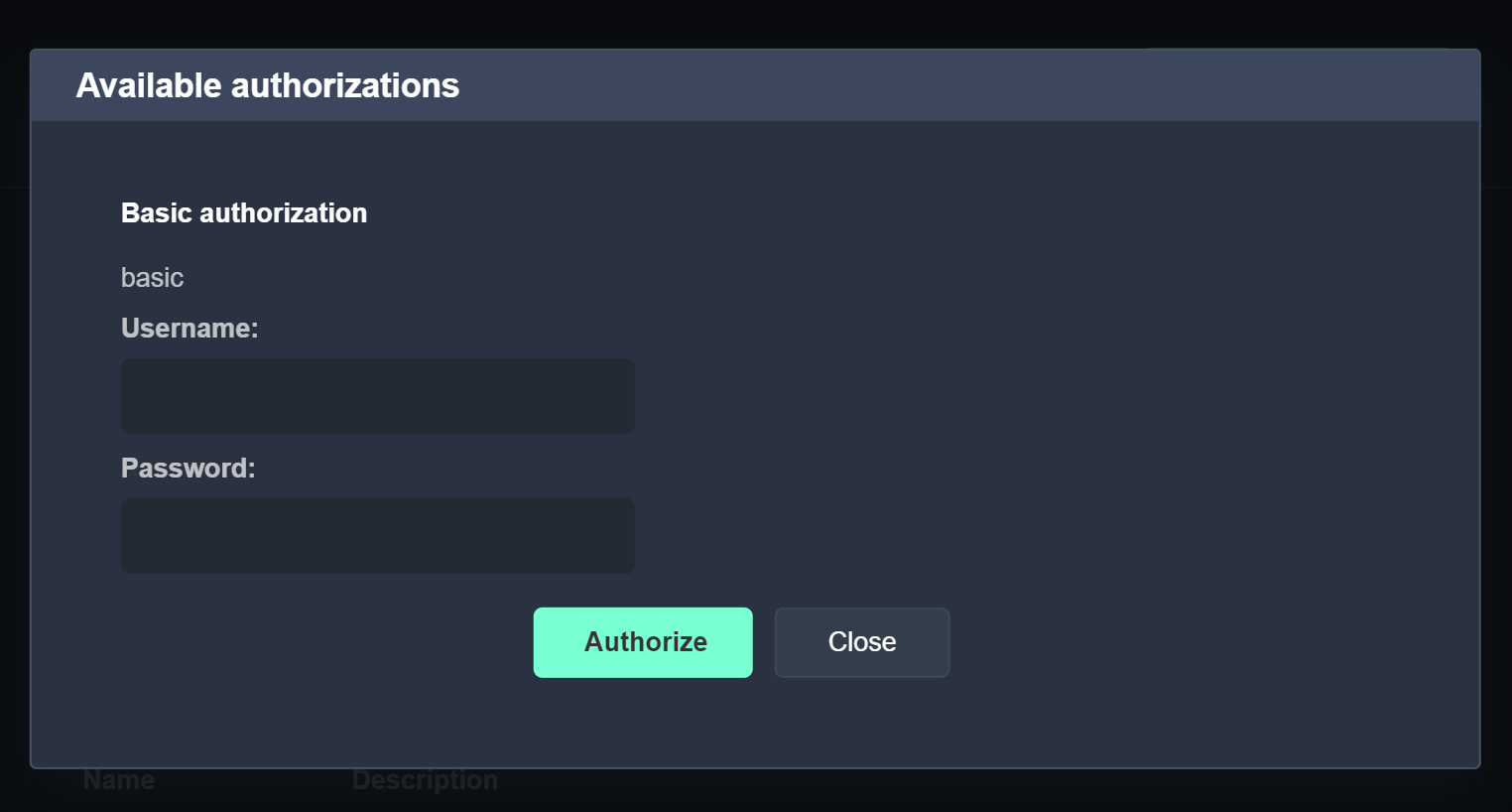Click the "basic" scheme name text
The height and width of the screenshot is (812, 1512).
point(152,278)
